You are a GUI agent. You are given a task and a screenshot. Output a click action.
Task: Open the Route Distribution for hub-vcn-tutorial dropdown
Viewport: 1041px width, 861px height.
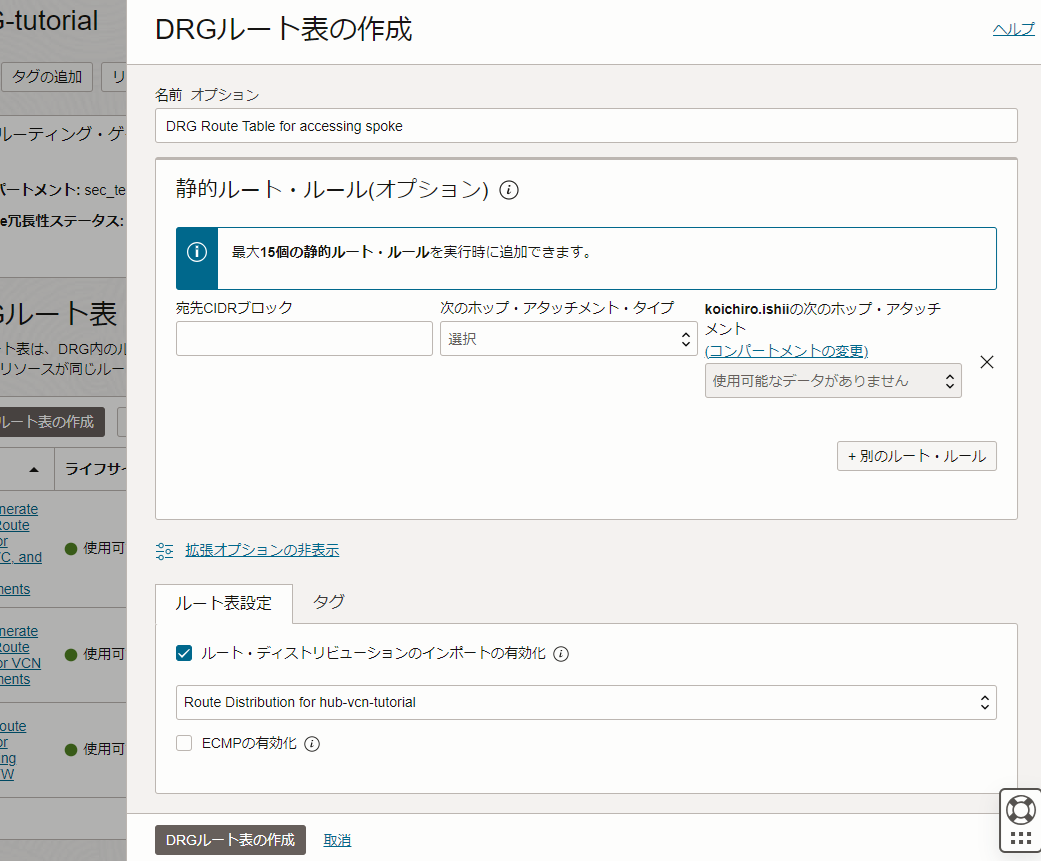coord(585,702)
